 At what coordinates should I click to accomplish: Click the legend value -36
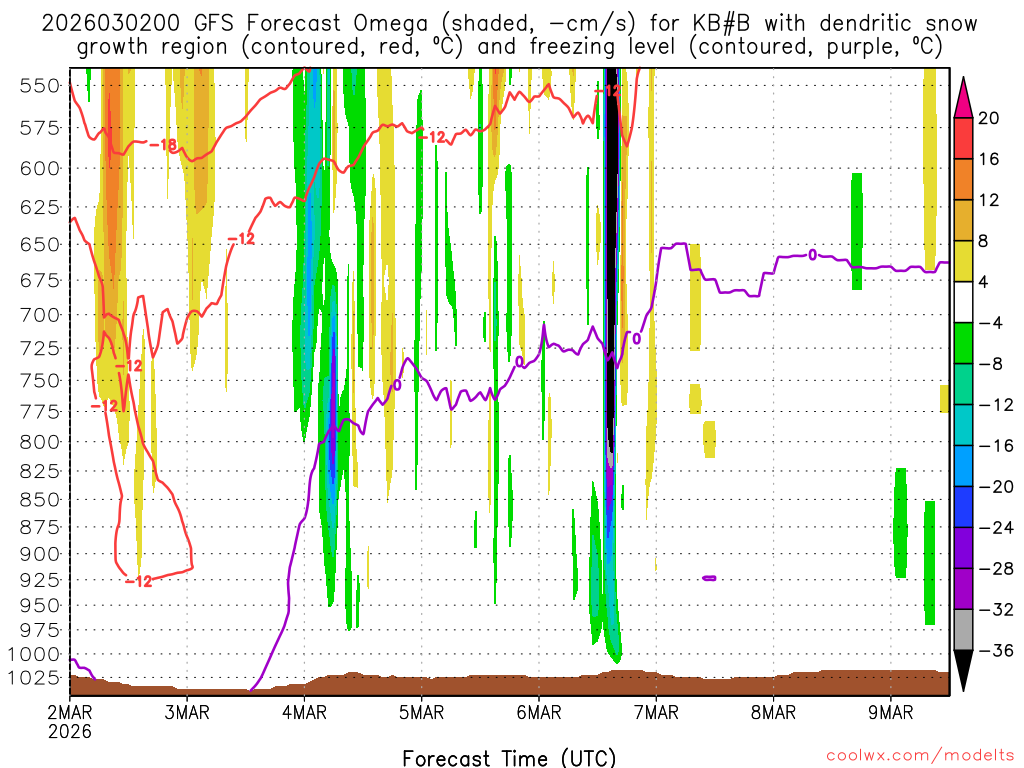click(x=995, y=650)
